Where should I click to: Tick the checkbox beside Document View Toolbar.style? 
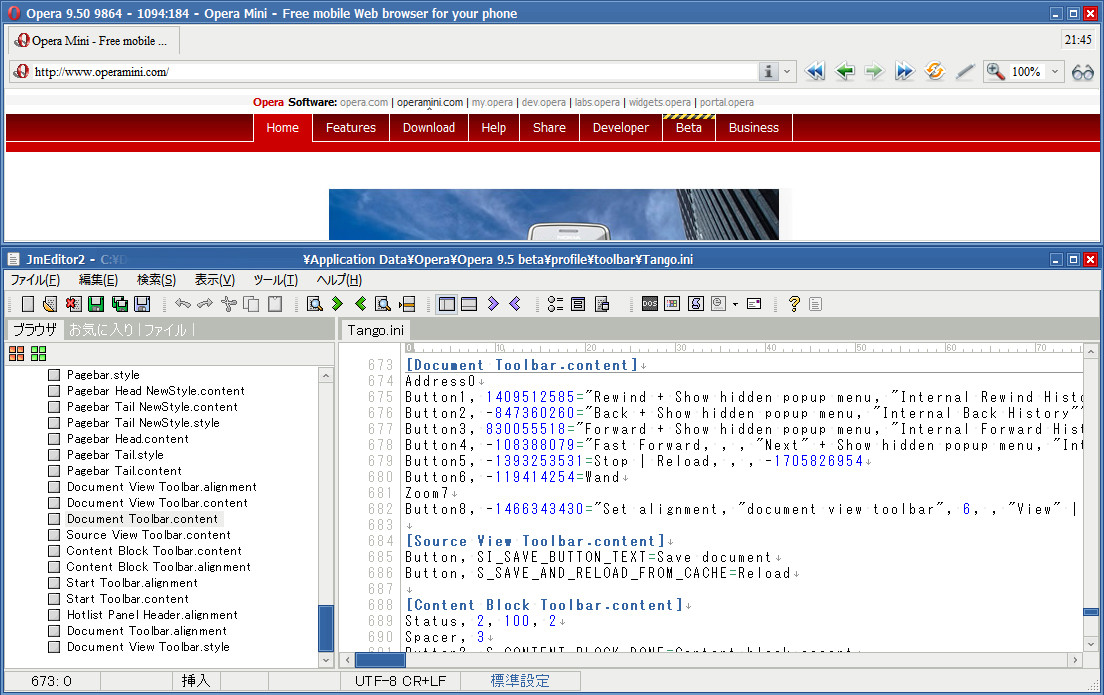coord(54,647)
